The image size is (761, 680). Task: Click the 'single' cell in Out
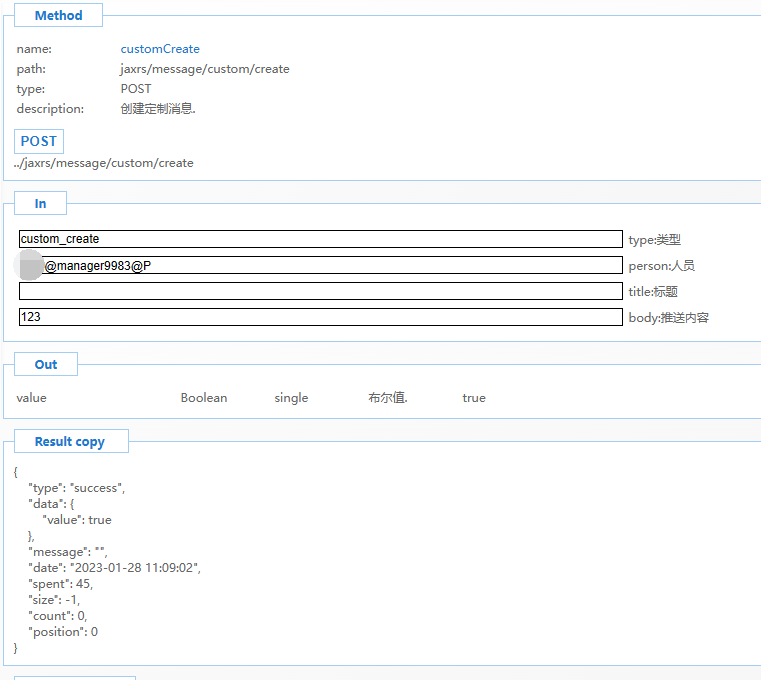tap(291, 398)
